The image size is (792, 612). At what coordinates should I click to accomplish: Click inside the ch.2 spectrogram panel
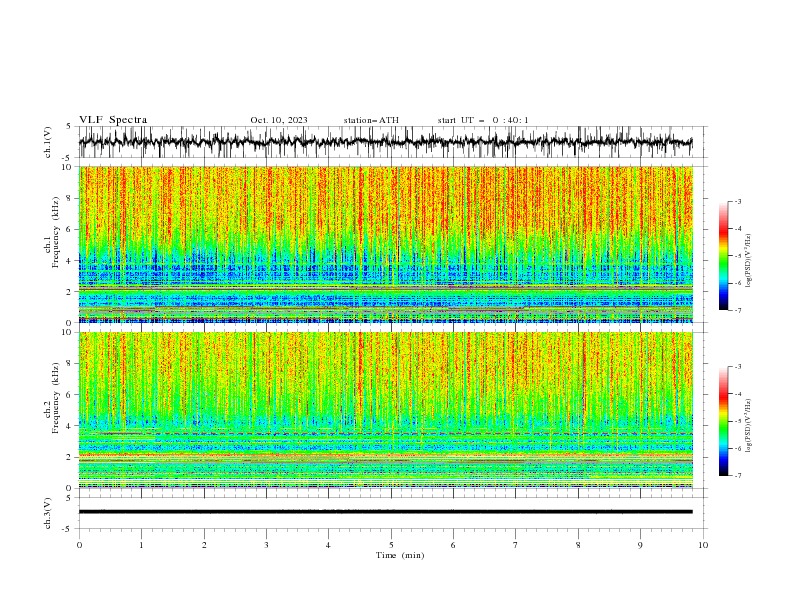click(386, 410)
